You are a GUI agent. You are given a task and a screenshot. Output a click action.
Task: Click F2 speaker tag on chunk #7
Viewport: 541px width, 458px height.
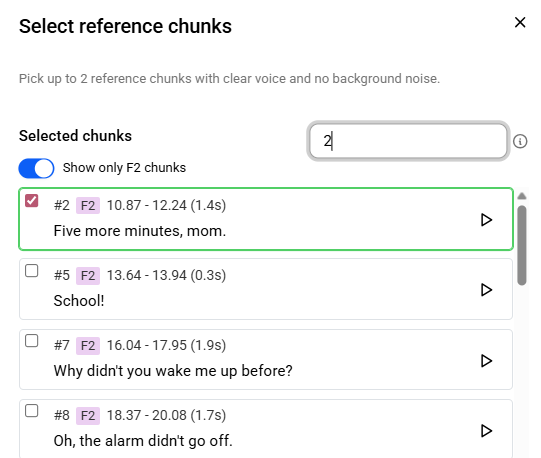pos(88,345)
